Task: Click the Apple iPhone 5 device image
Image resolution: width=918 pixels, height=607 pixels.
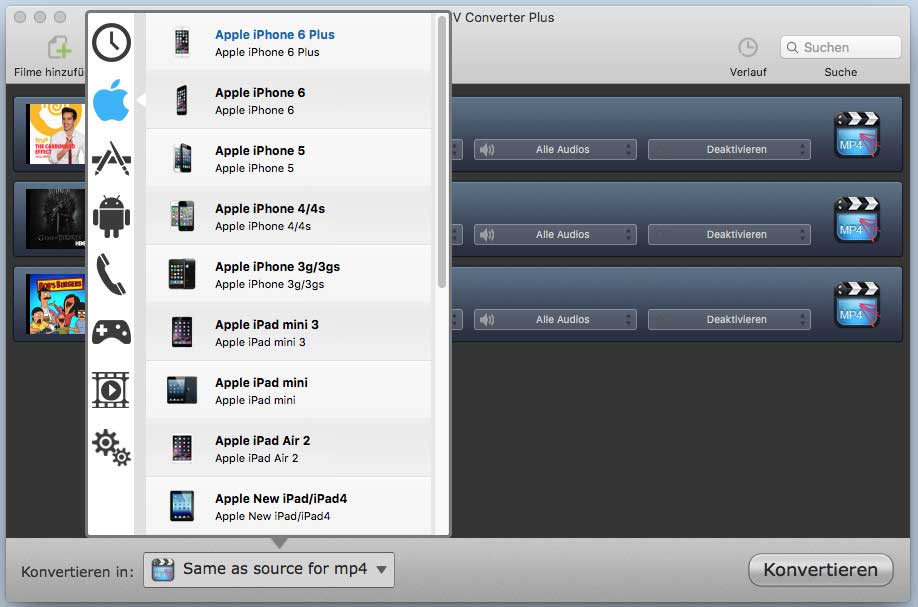Action: tap(182, 158)
